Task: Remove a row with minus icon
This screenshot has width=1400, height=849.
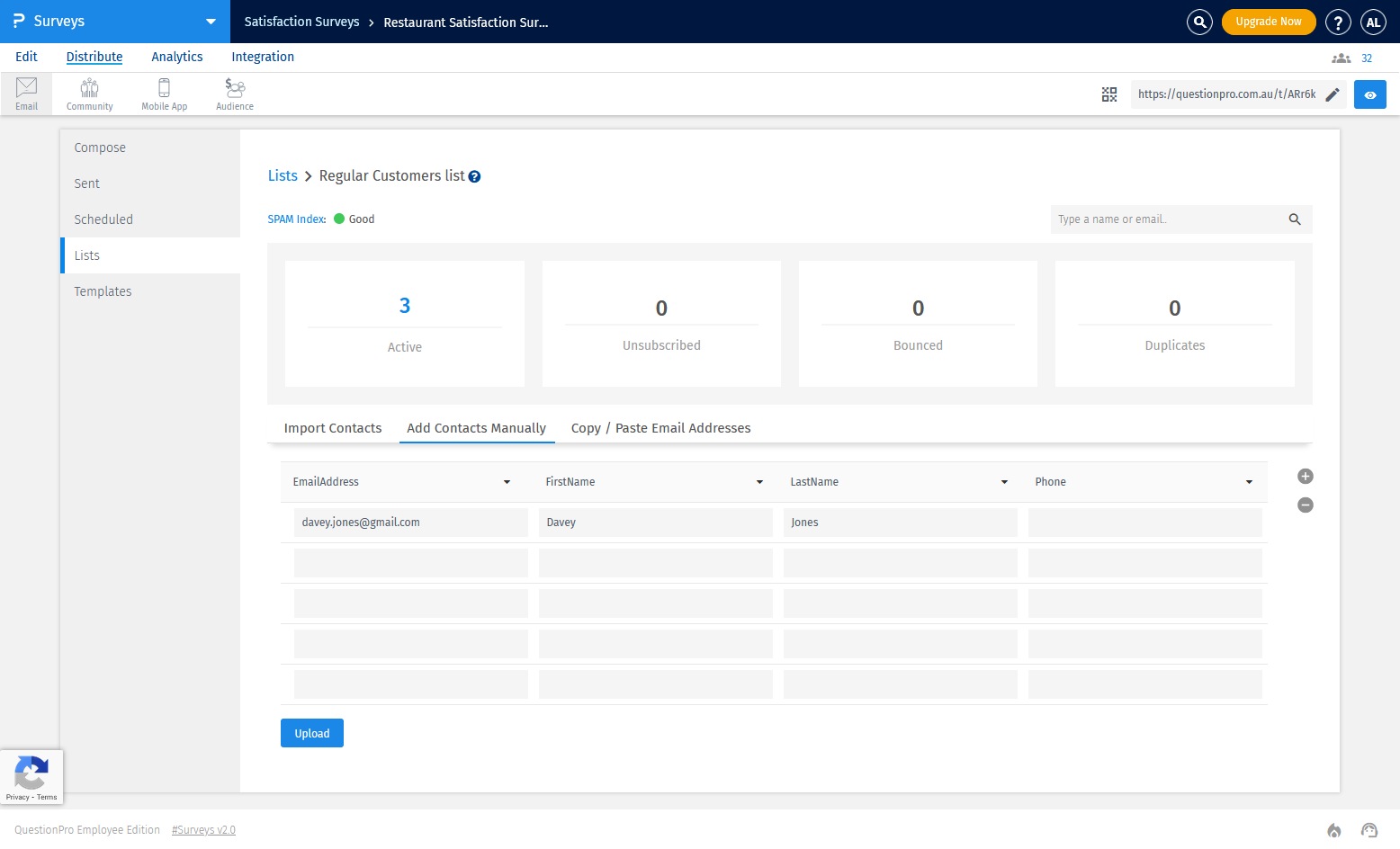Action: pos(1306,505)
